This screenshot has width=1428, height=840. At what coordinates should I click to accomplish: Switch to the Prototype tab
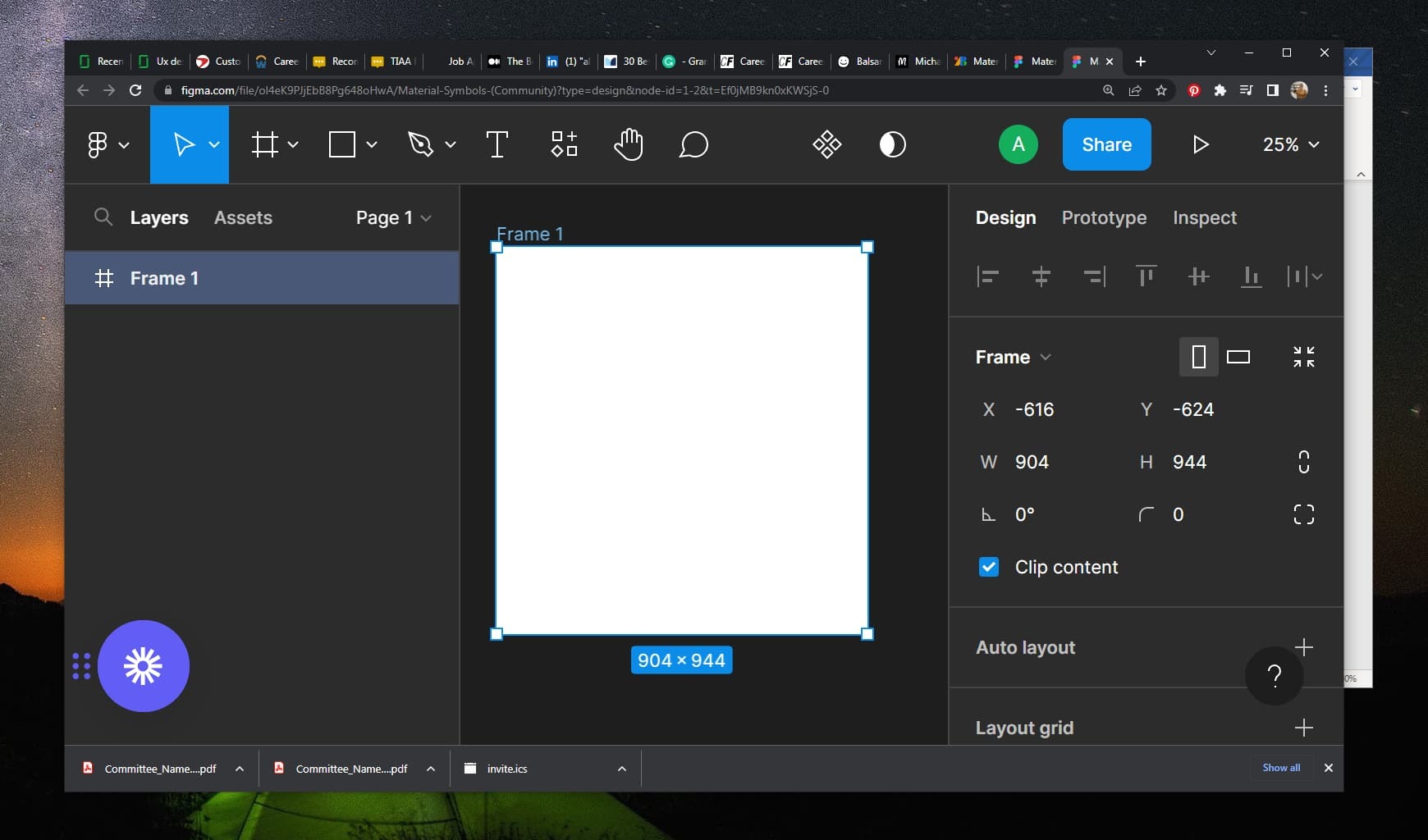(x=1104, y=217)
